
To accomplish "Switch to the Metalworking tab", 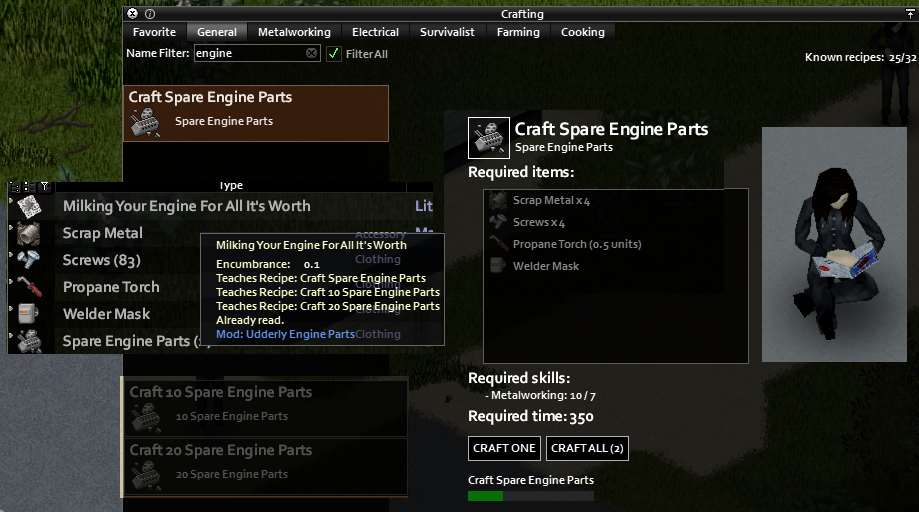I will tap(294, 32).
